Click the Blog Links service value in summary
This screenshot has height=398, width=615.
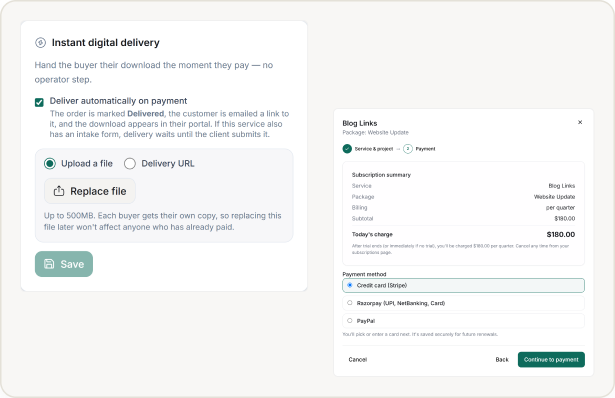pos(562,186)
